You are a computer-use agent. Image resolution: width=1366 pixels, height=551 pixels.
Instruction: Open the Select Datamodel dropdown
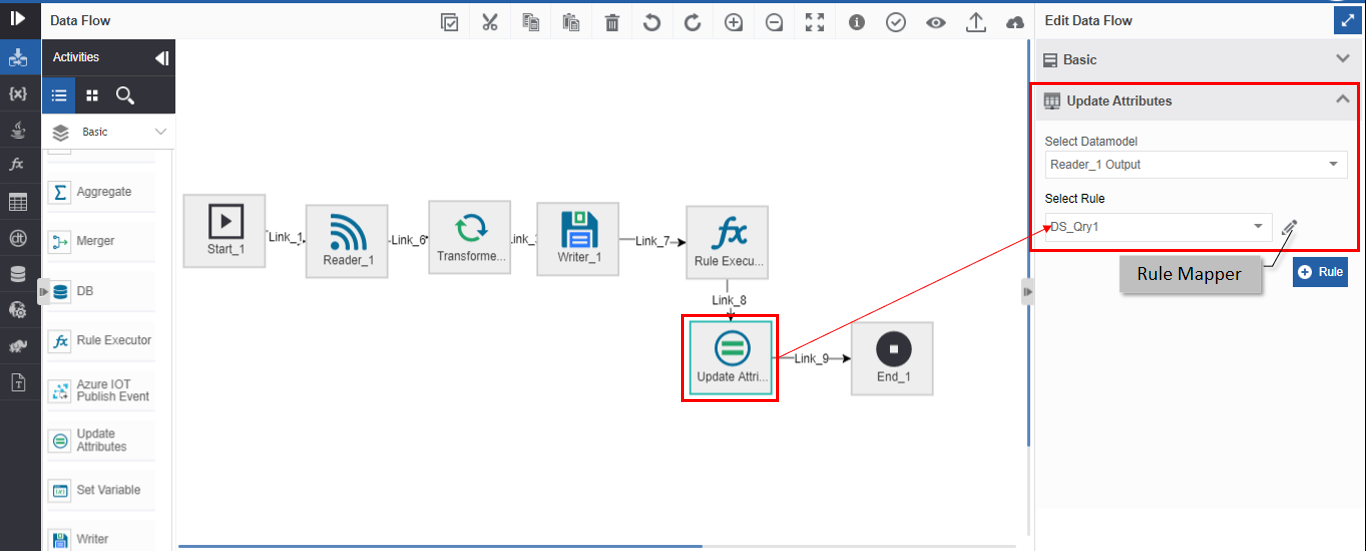coord(1196,164)
